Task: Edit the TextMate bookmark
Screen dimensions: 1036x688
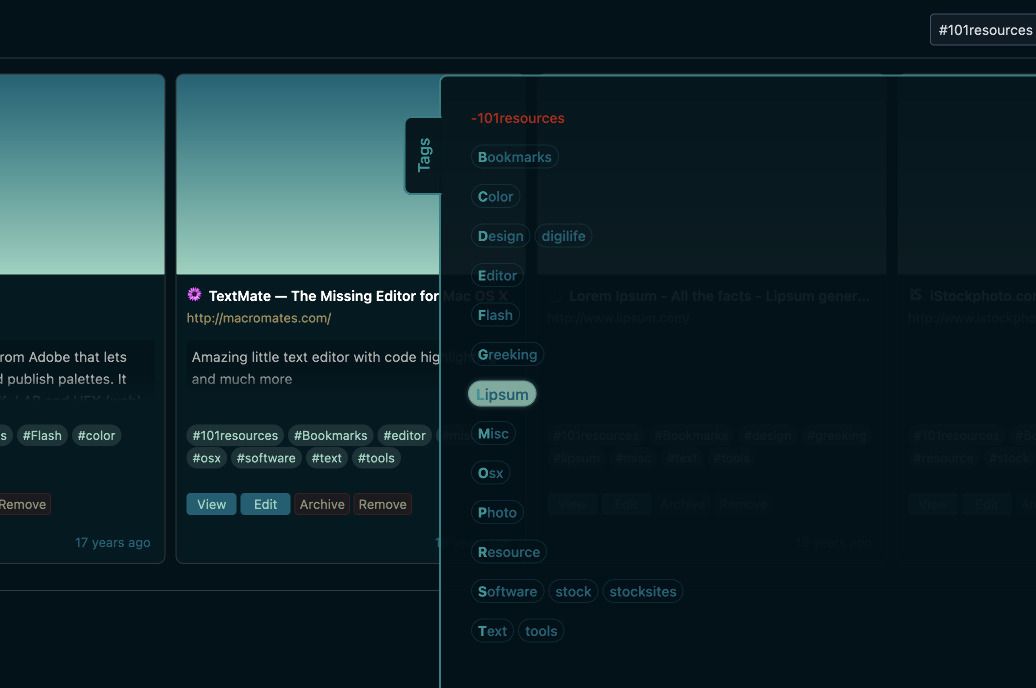Action: tap(265, 504)
